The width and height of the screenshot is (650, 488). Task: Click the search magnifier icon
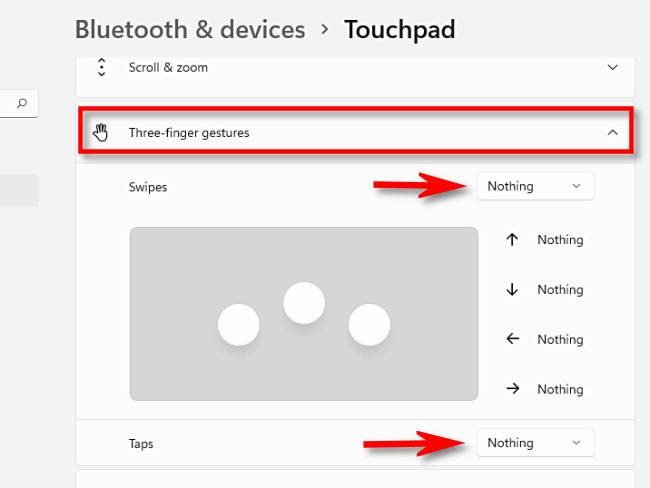[x=22, y=102]
